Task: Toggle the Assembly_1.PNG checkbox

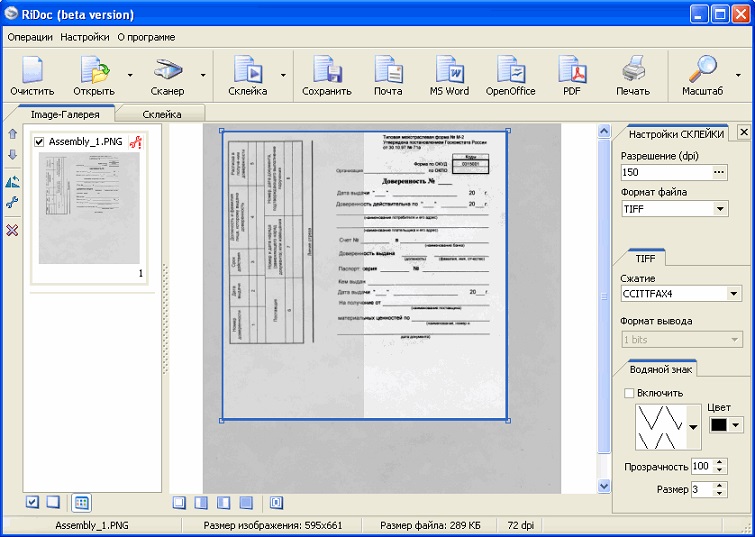Action: [x=39, y=142]
